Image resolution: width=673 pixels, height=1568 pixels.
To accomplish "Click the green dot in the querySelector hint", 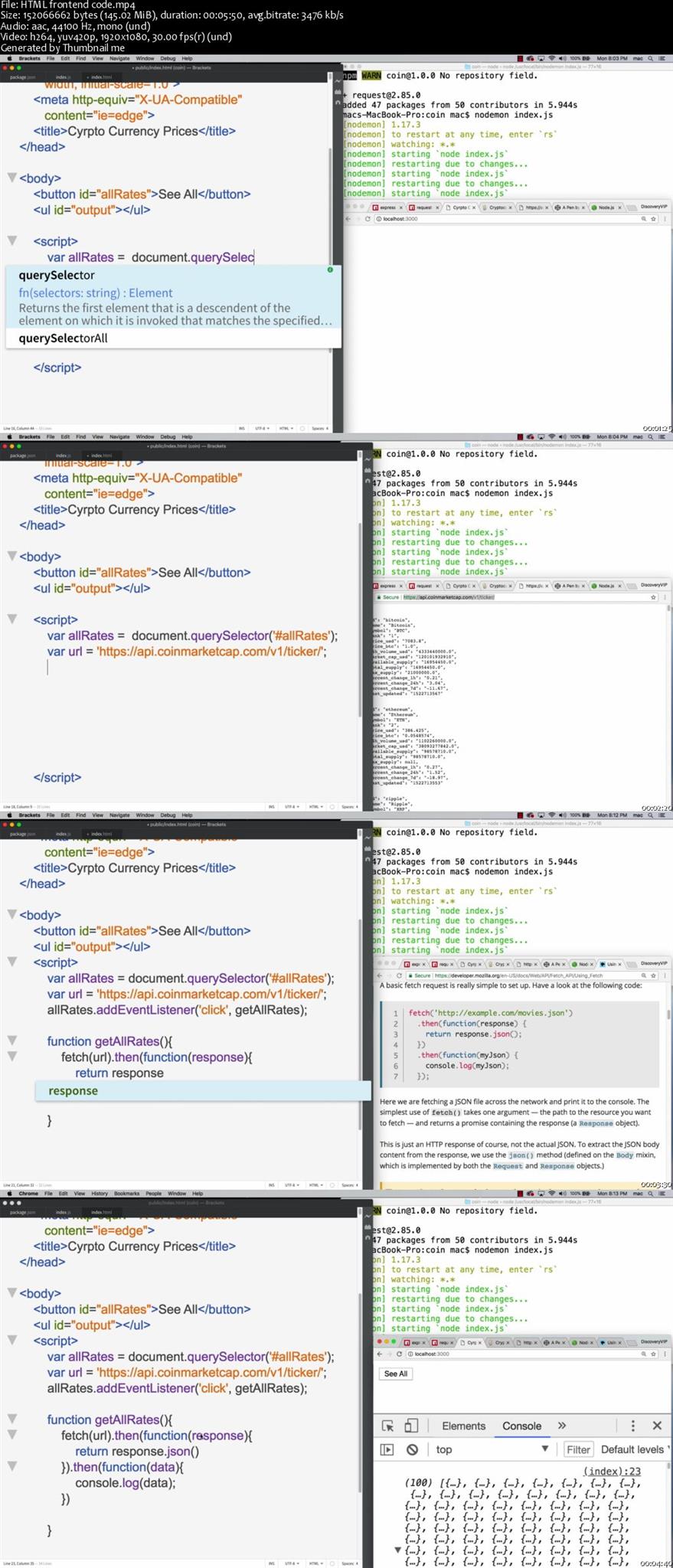I will [x=330, y=269].
